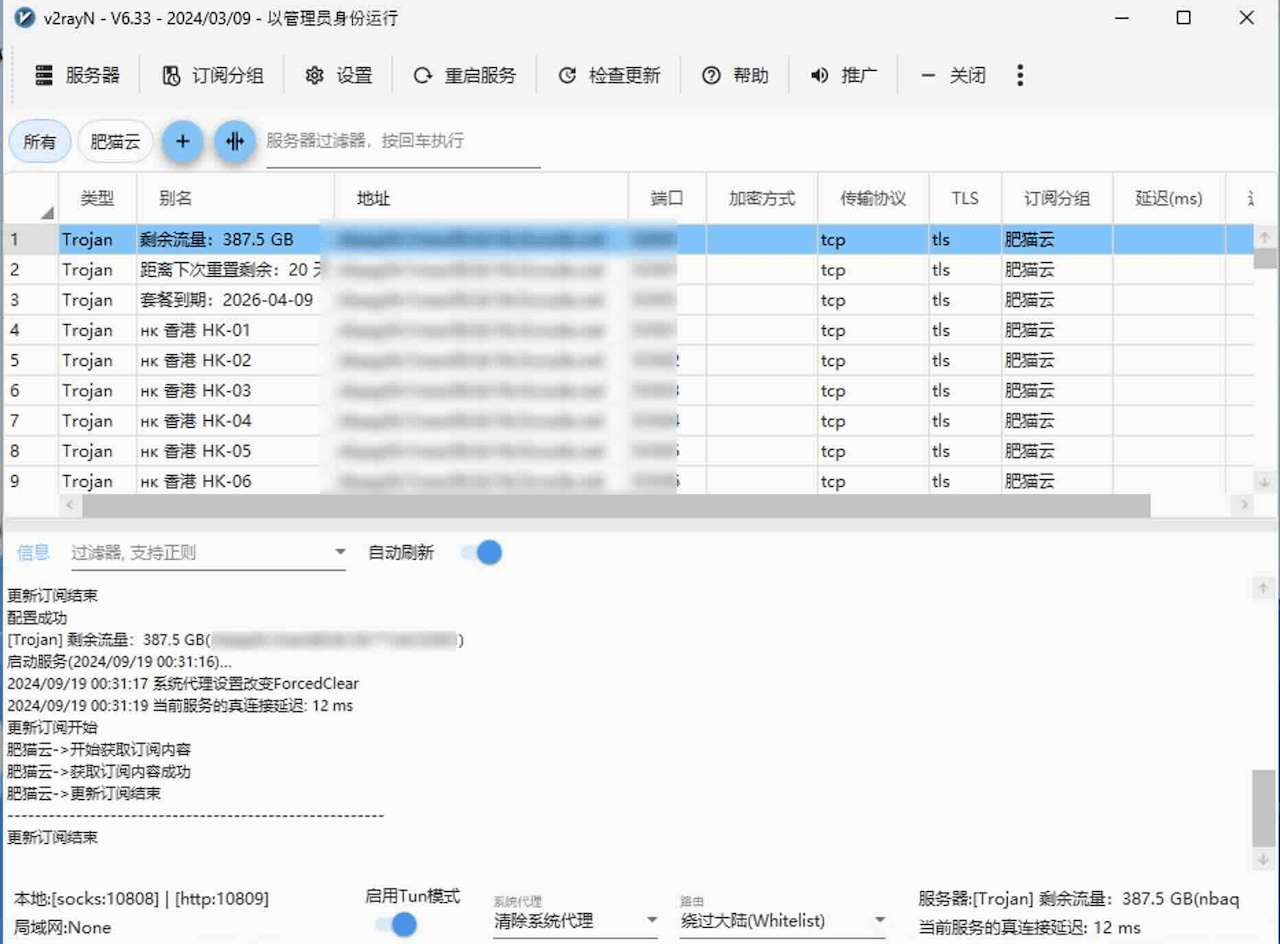Open the 帮助 help menu

click(x=735, y=75)
